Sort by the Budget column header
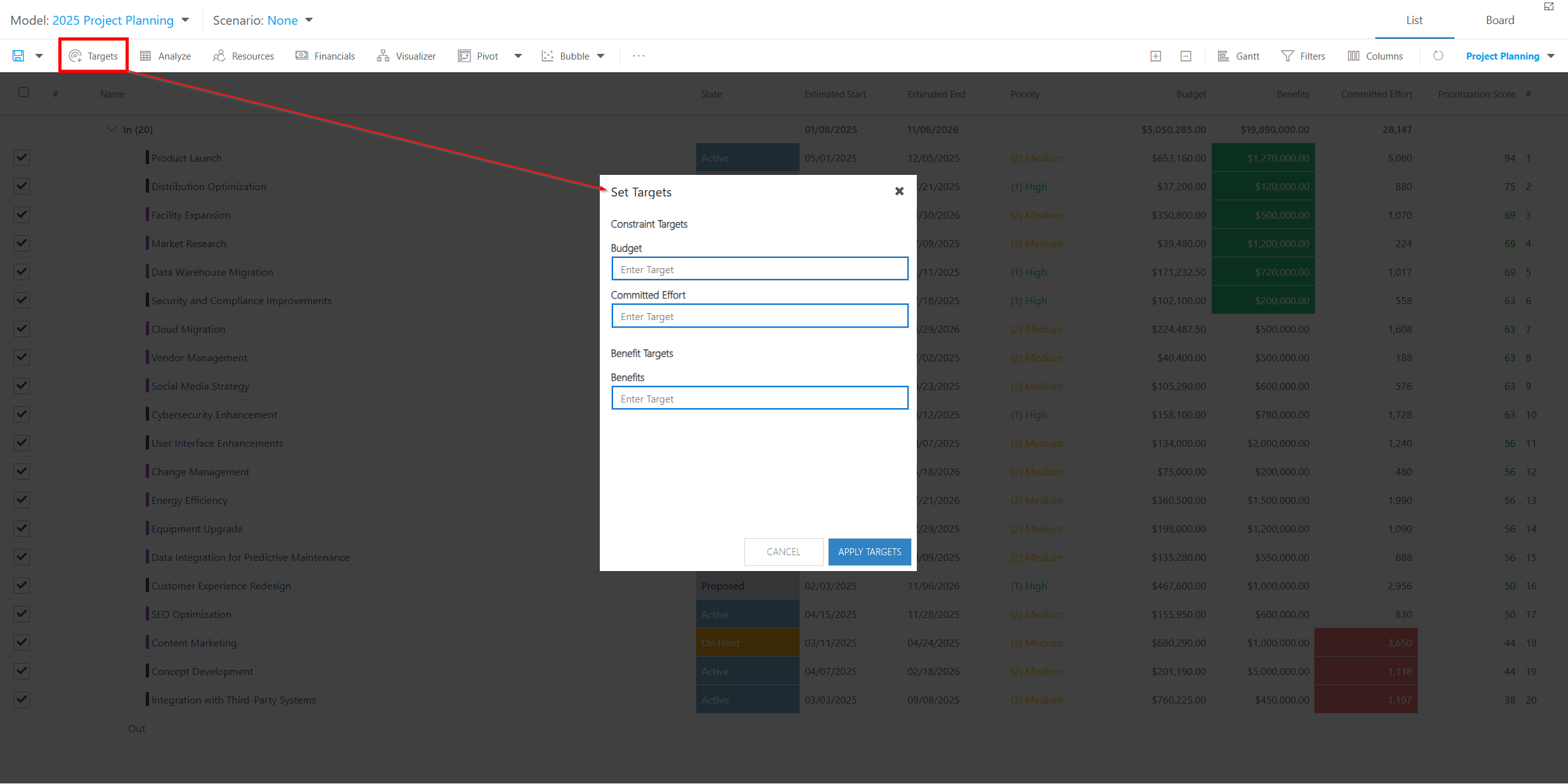Viewport: 1568px width, 784px height. tap(1191, 94)
